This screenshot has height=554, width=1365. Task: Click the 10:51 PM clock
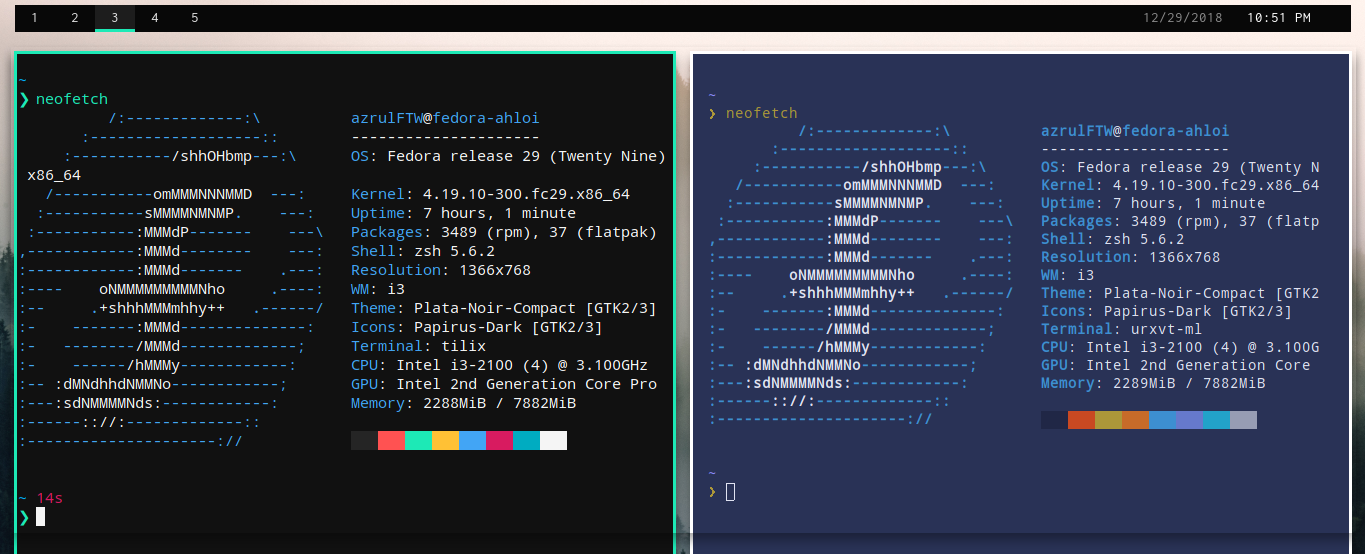pyautogui.click(x=1279, y=18)
